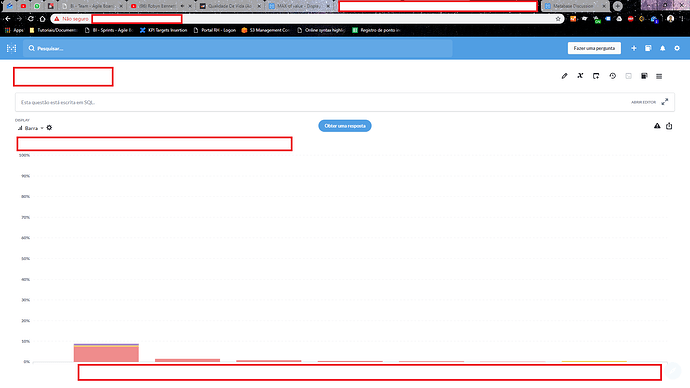690x388 pixels.
Task: Click the greyed-out square icon beside history
Action: point(628,76)
